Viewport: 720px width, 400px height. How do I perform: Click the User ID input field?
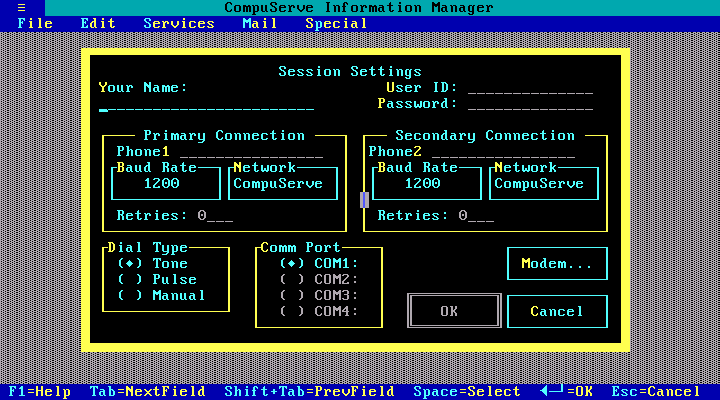[x=531, y=88]
